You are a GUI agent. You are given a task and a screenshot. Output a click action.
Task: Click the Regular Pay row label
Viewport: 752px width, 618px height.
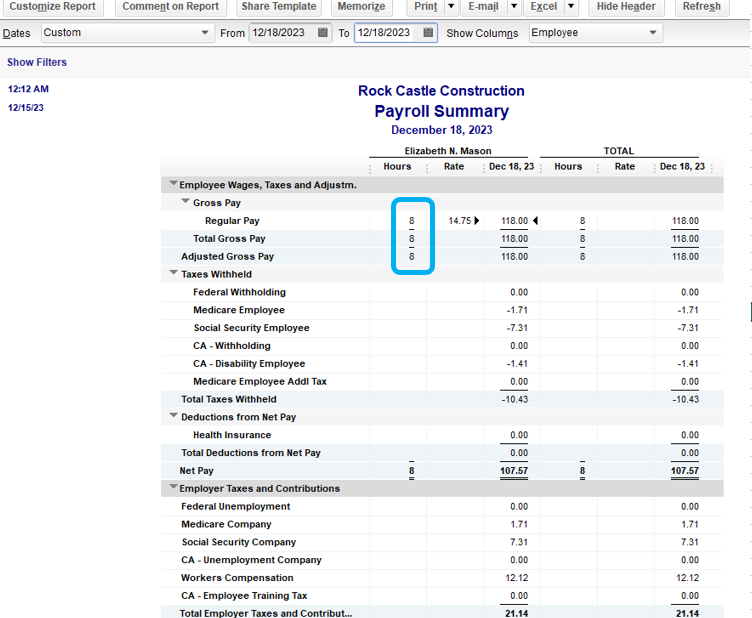232,221
